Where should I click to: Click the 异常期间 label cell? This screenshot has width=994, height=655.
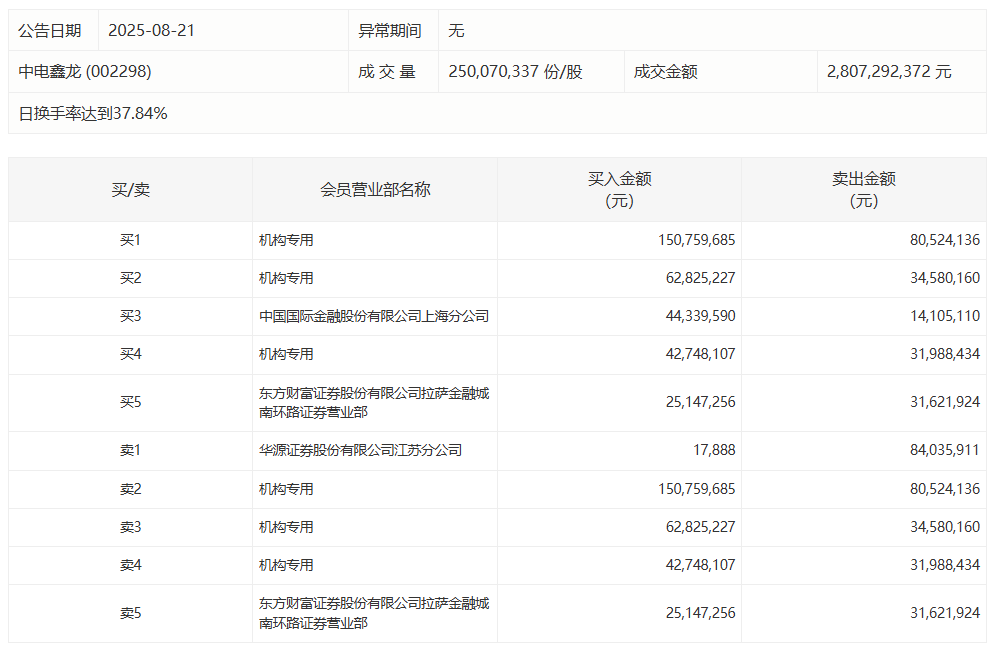pos(389,30)
